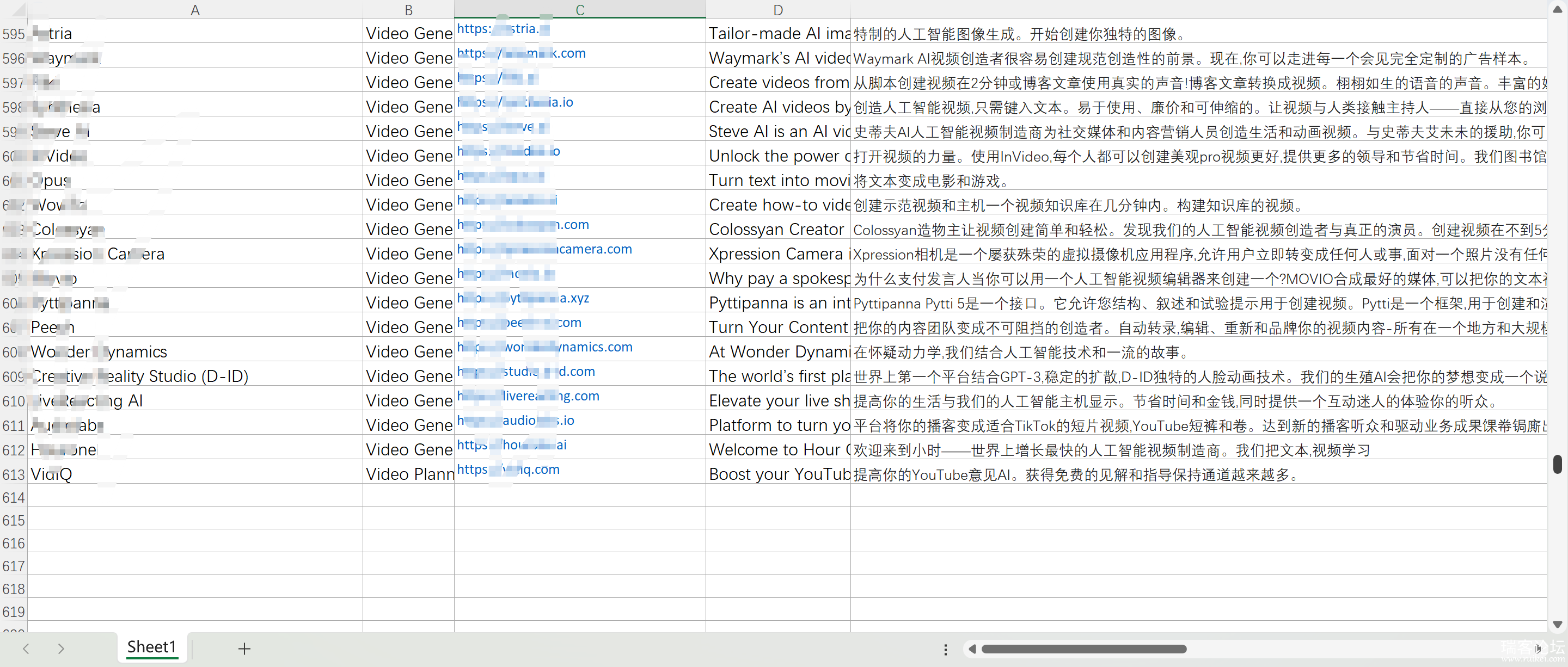Select 'Video Gene' cell in row 595
1568x667 pixels.
tap(408, 31)
